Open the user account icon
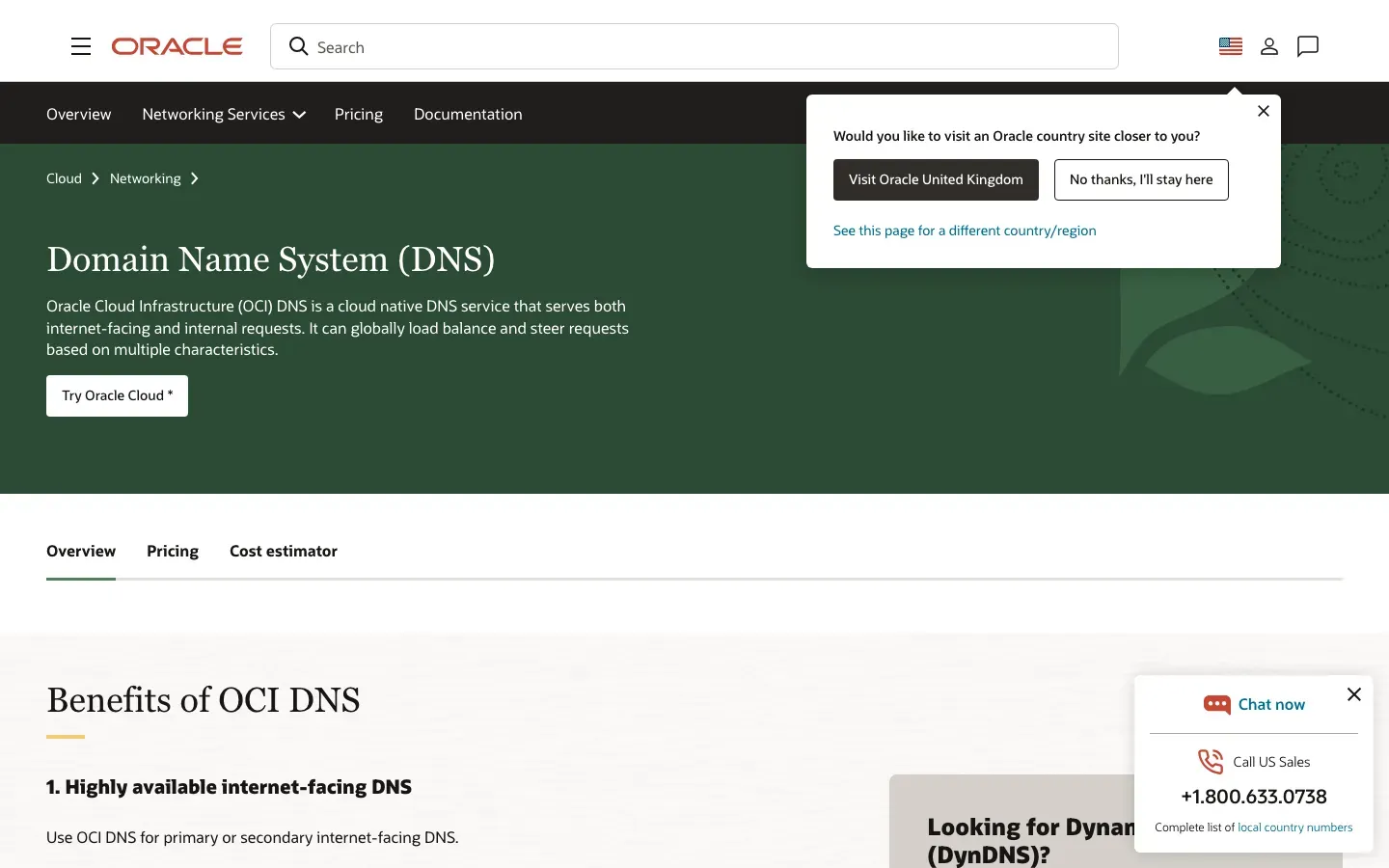 (1269, 46)
